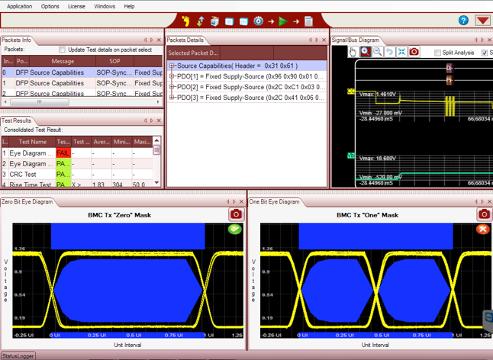This screenshot has height=360, width=493.
Task: Select the CRC Test row
Action: click(77, 174)
